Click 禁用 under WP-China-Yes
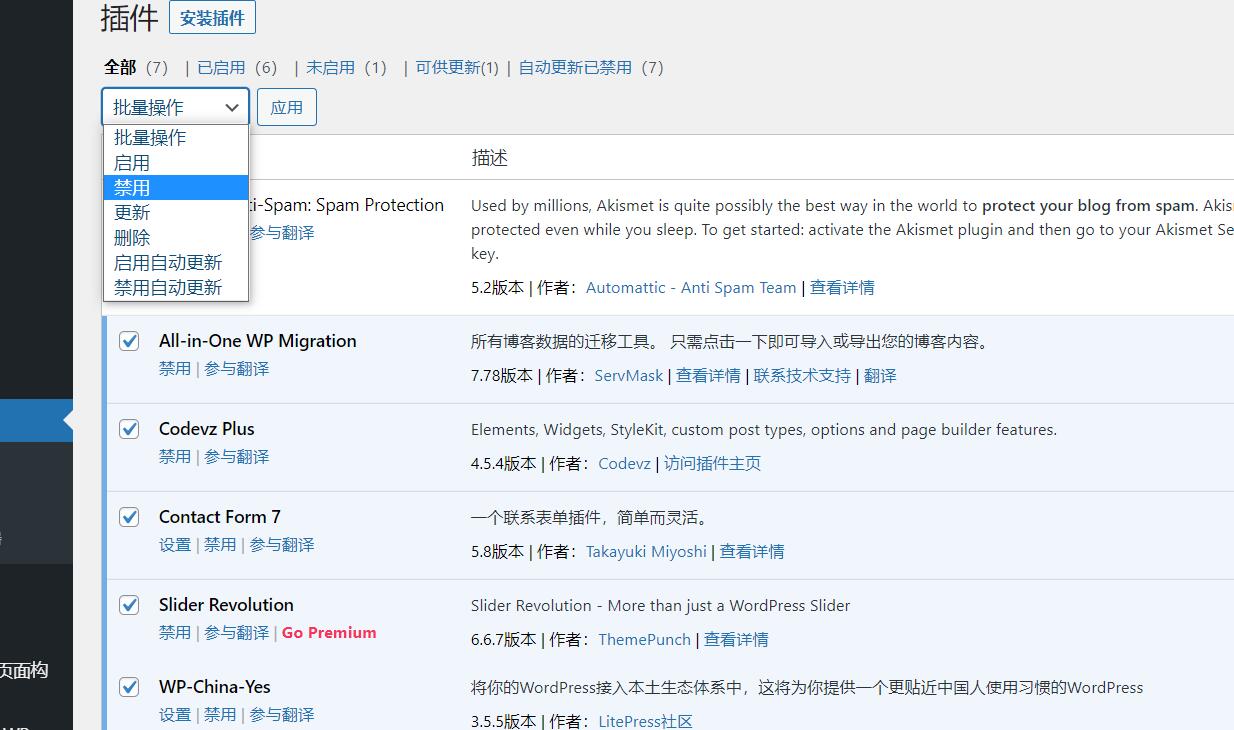 point(220,715)
